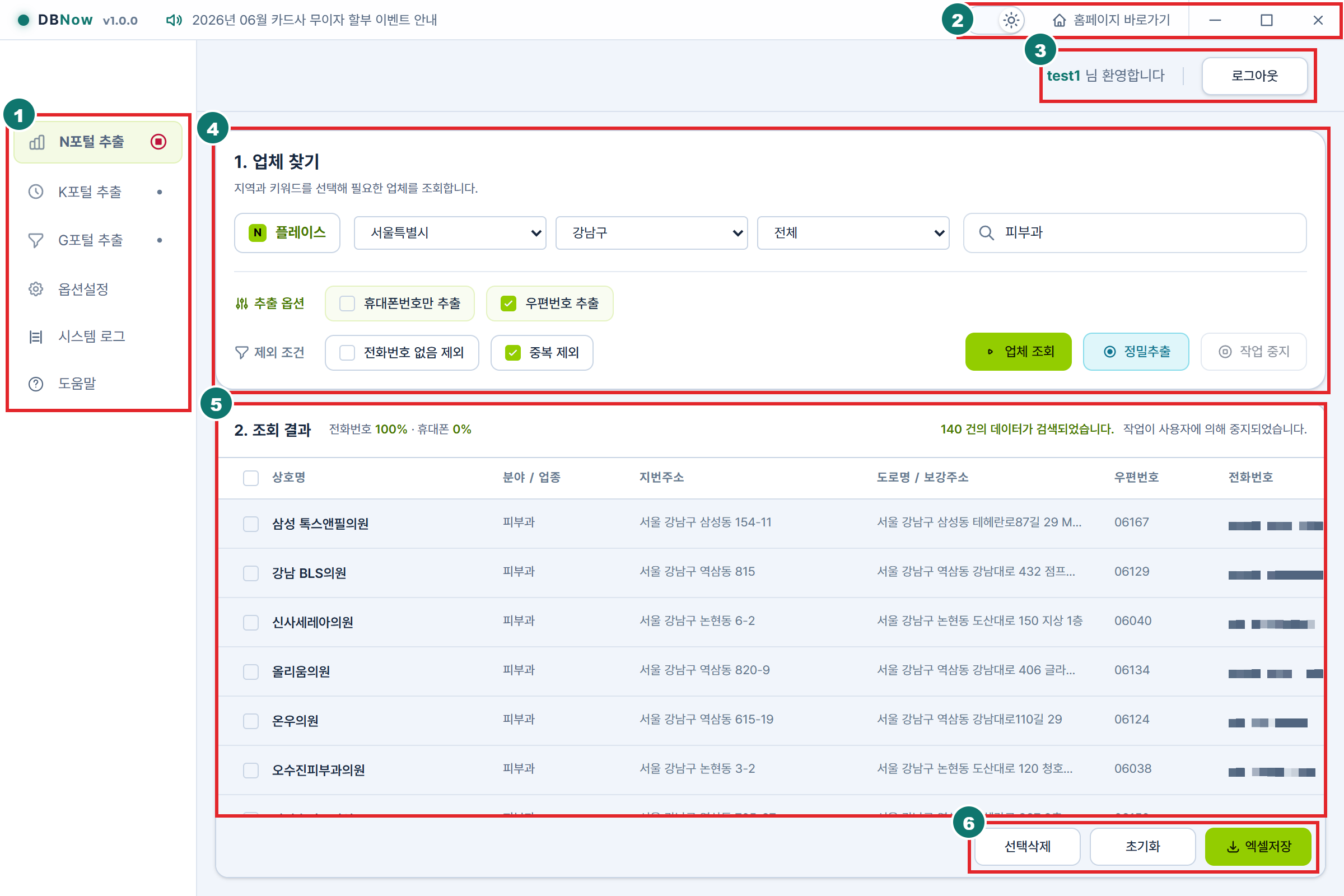
Task: Check 전화번호 없음 제외 box
Action: coord(347,353)
